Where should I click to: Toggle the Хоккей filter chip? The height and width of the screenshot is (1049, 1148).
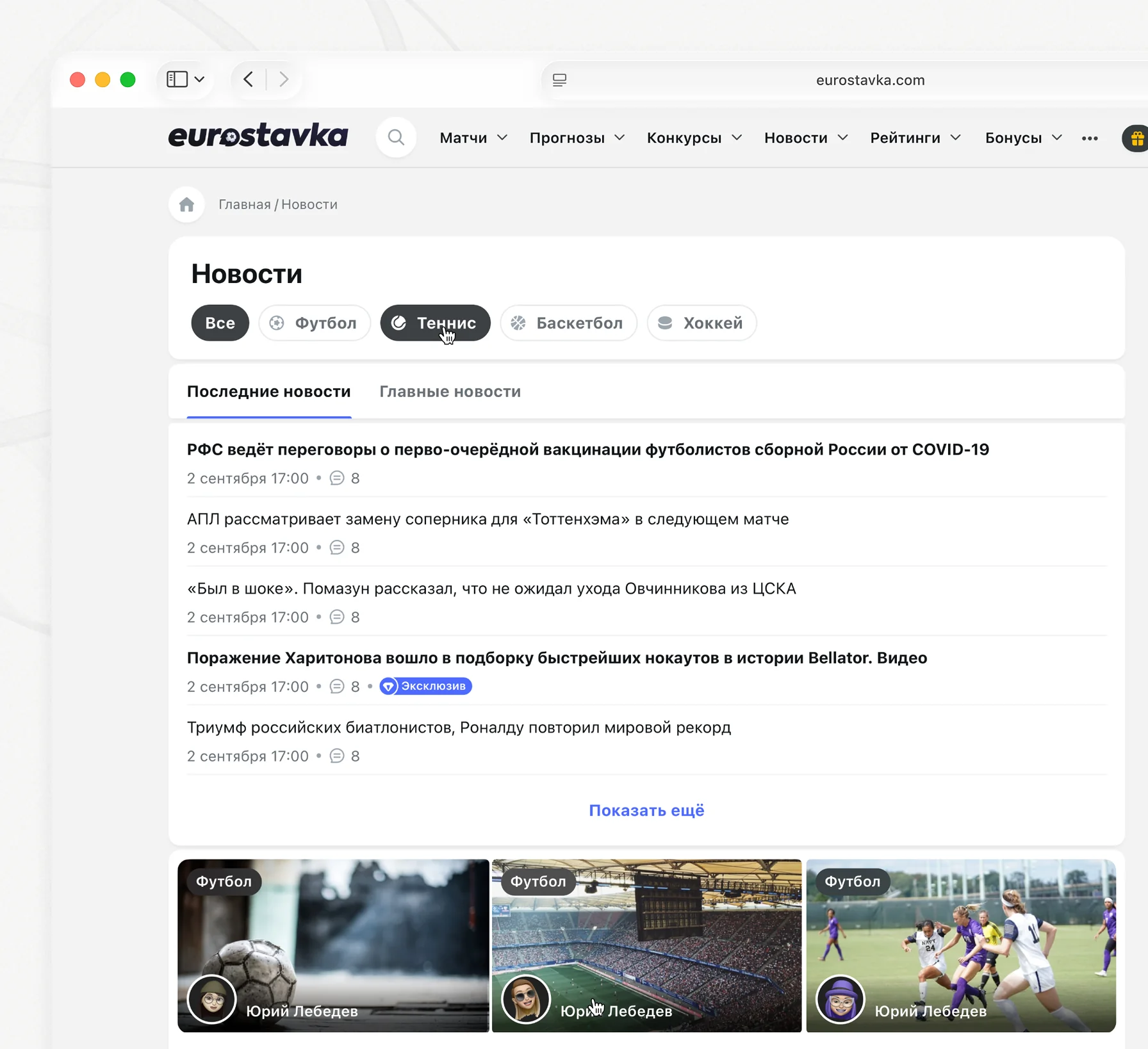701,323
